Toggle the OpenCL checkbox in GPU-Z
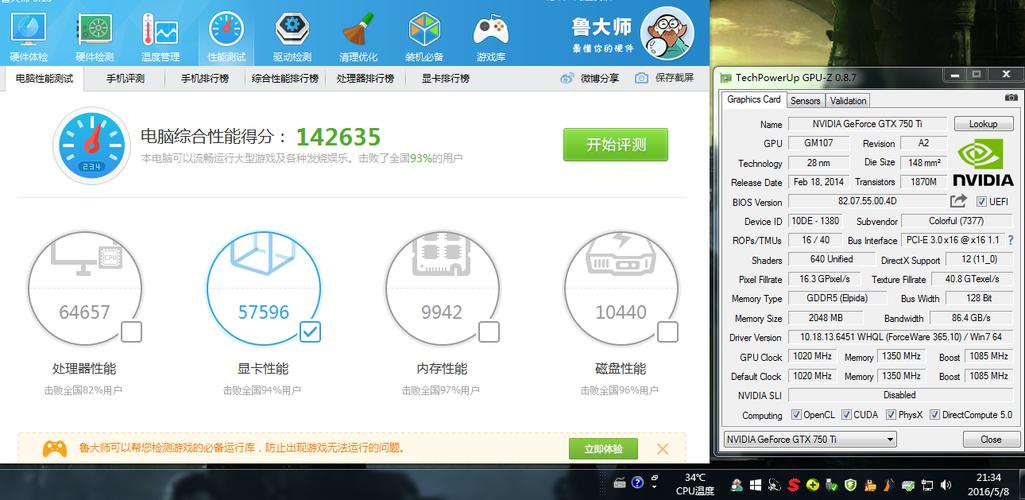The height and width of the screenshot is (500, 1025). (x=796, y=414)
